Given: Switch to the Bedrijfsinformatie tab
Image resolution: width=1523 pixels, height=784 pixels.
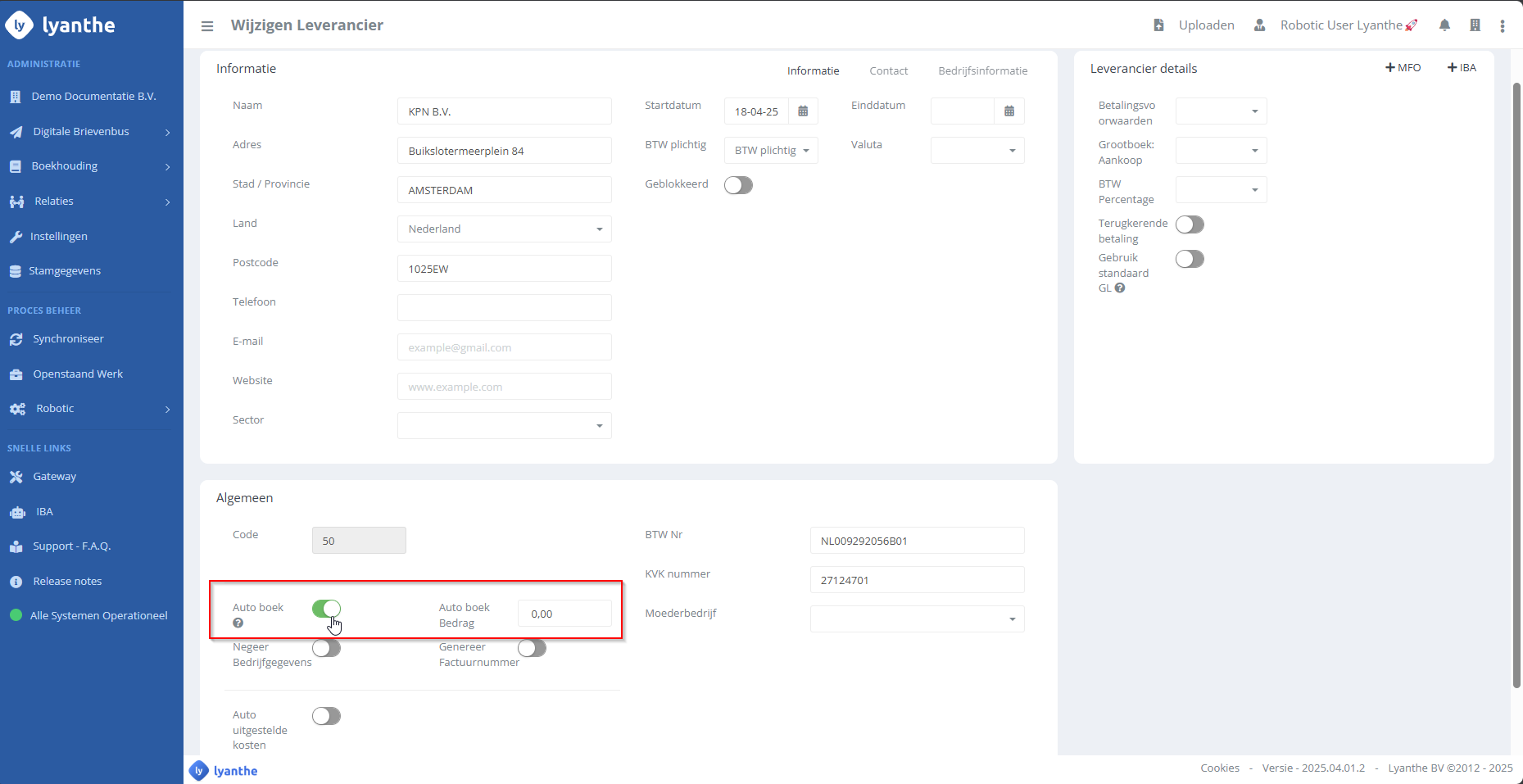Looking at the screenshot, I should tap(982, 71).
